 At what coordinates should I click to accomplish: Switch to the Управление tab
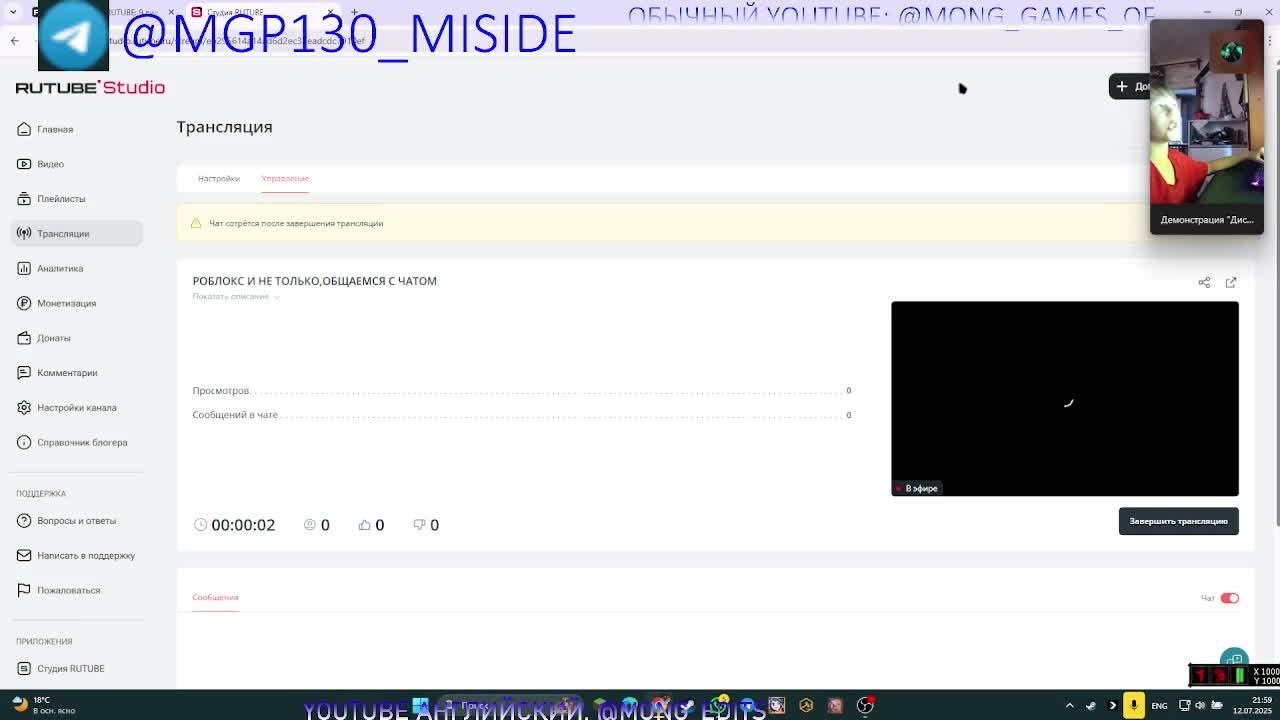(x=285, y=178)
